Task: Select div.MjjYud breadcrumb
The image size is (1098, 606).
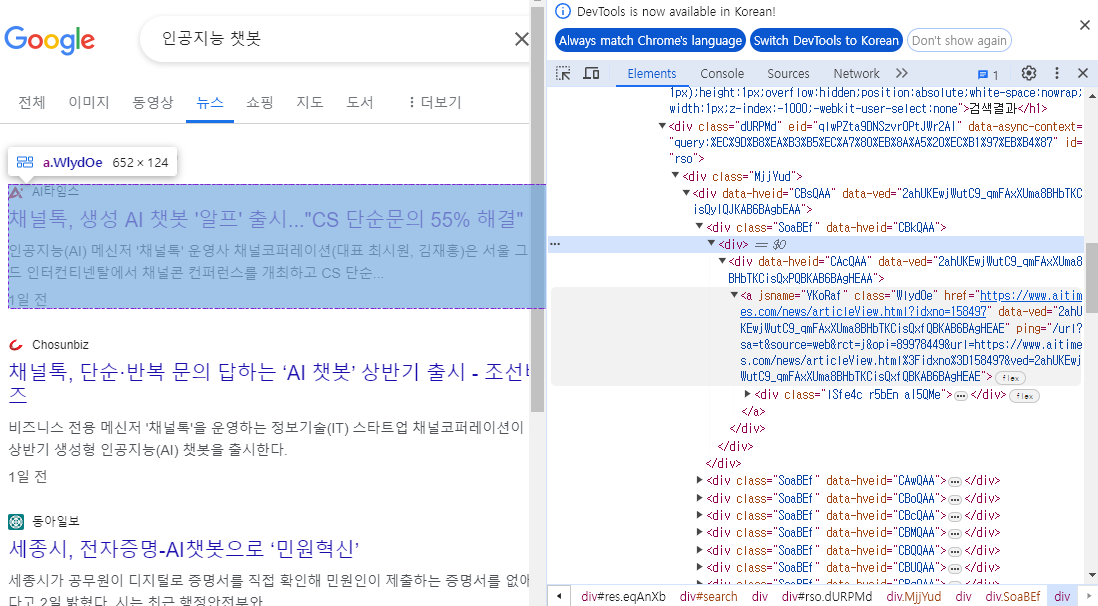Action: tap(914, 596)
